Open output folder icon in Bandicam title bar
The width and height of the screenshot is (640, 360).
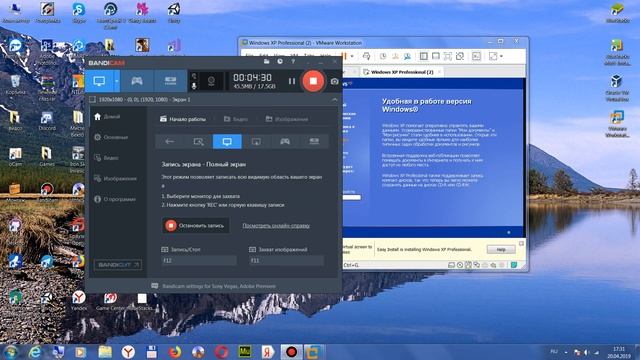(x=266, y=61)
